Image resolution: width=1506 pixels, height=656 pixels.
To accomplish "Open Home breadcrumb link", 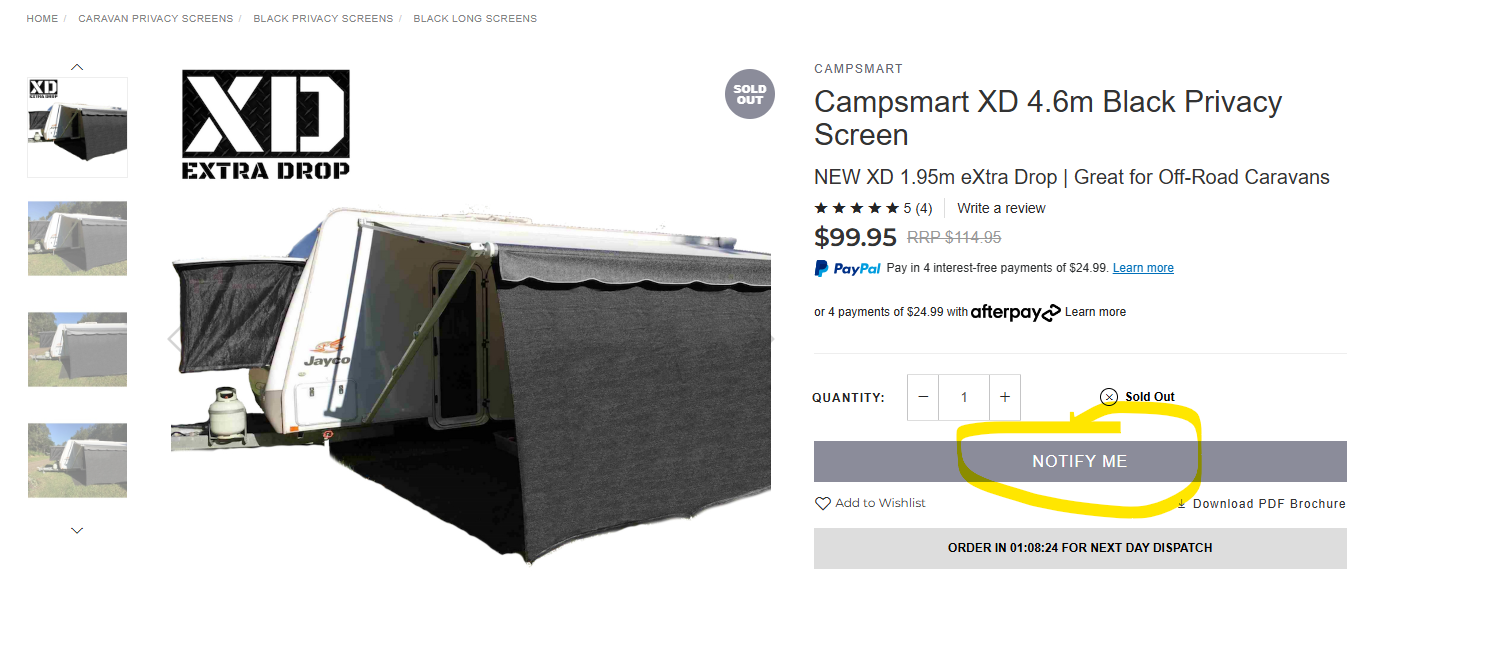I will point(42,18).
